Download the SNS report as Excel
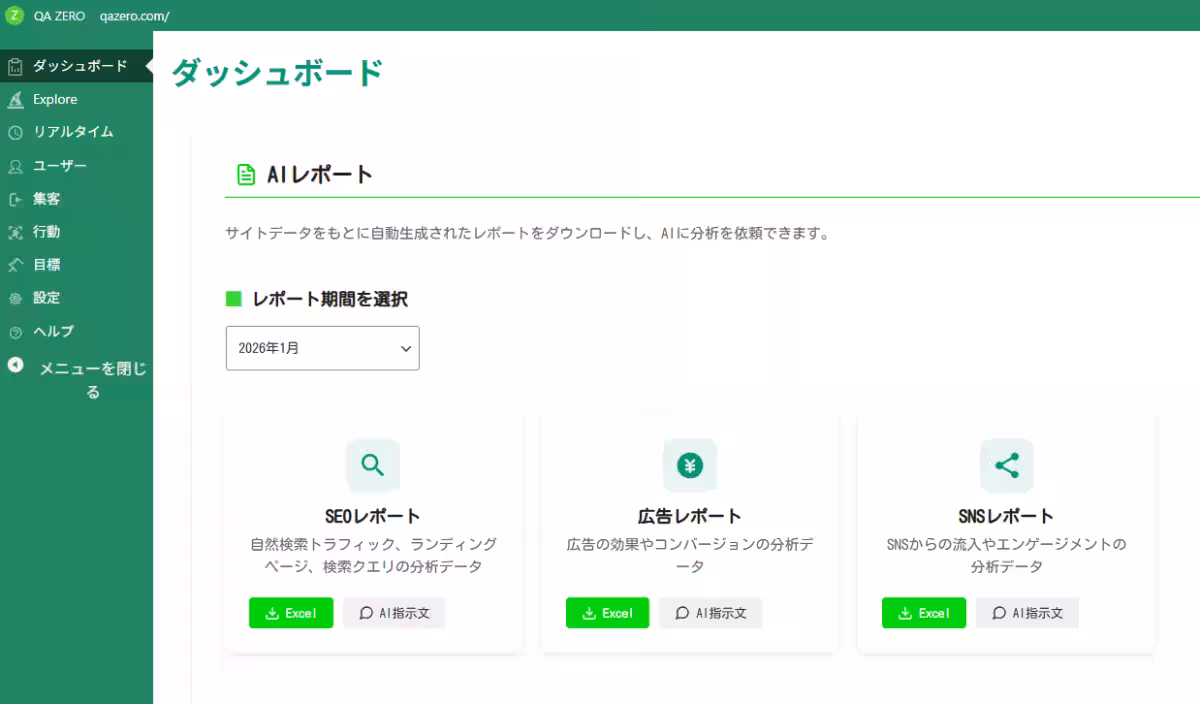This screenshot has width=1200, height=704. (x=923, y=613)
